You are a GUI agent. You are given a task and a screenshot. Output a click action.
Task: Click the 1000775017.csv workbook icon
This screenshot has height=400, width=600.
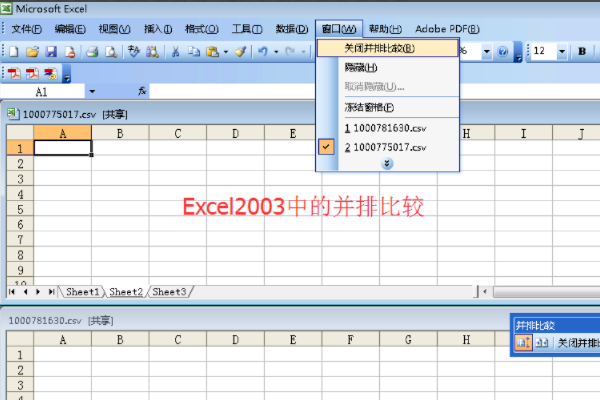13,114
